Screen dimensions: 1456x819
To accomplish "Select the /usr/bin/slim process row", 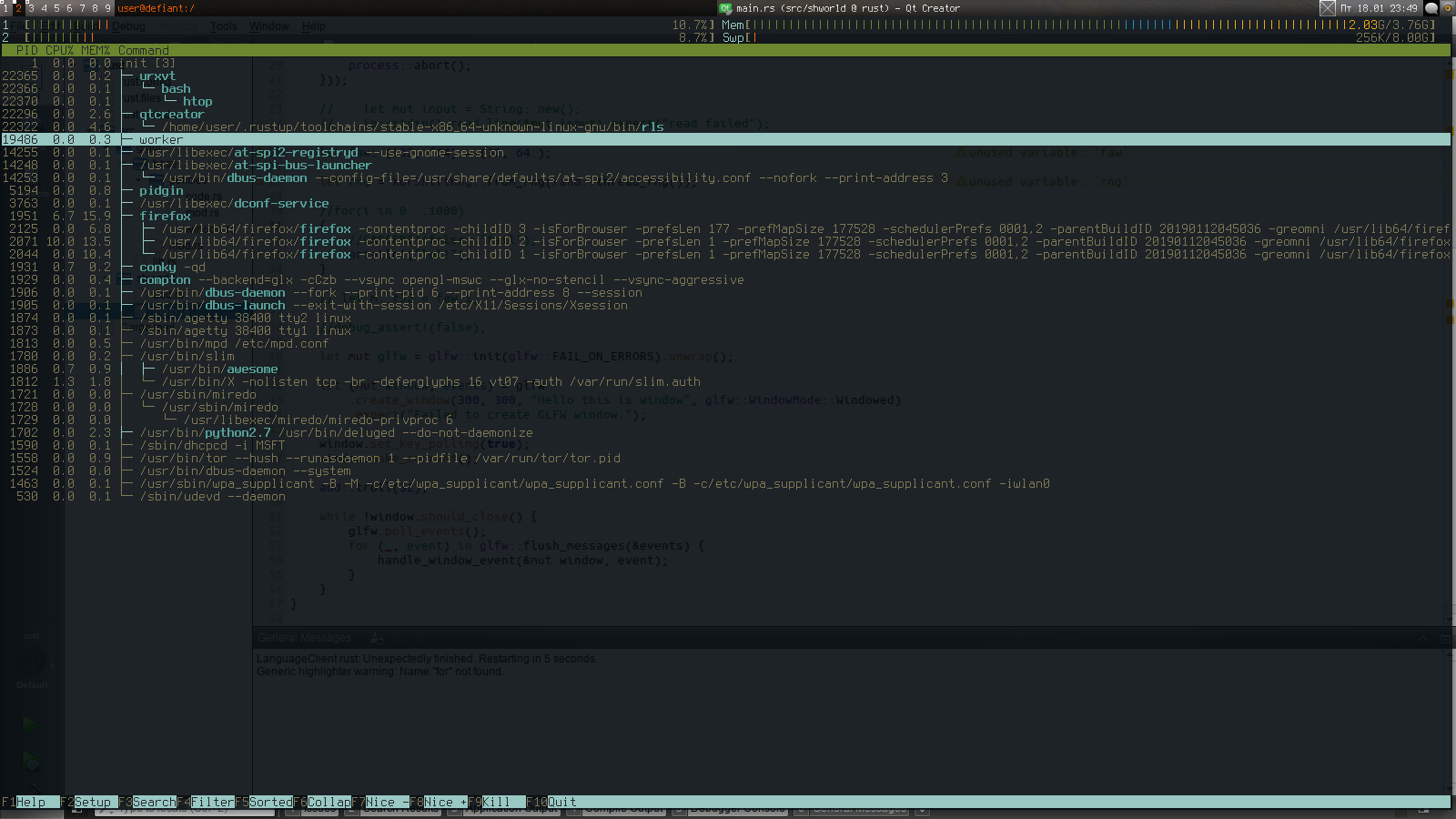I will [725, 356].
